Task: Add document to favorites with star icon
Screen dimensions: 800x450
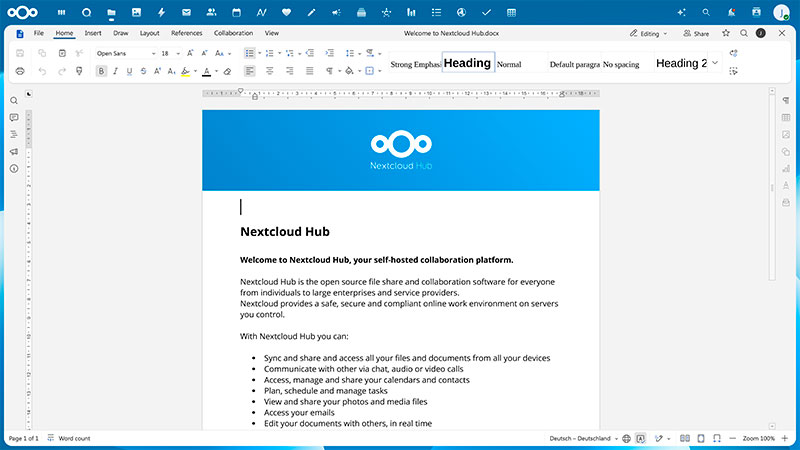Action: [726, 33]
